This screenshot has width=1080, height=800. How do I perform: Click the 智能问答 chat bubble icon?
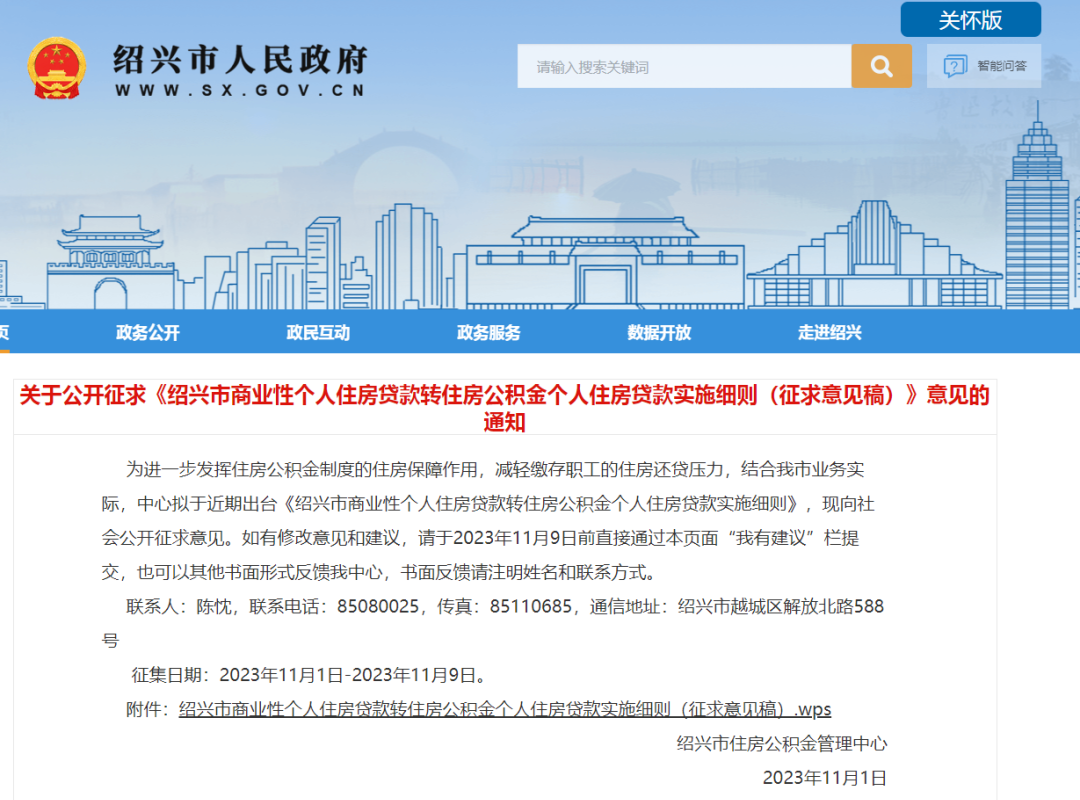pos(955,66)
